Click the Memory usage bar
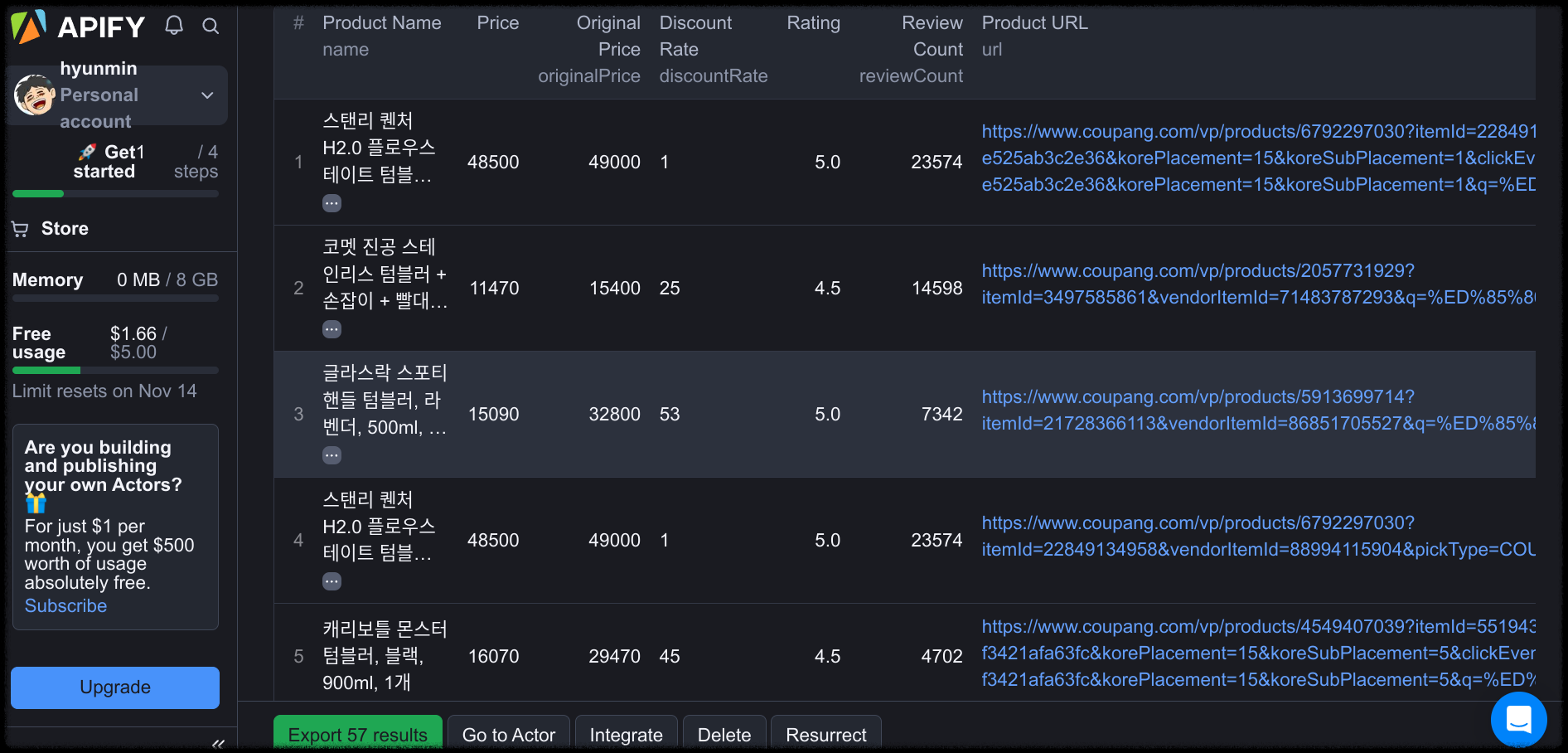 [115, 299]
